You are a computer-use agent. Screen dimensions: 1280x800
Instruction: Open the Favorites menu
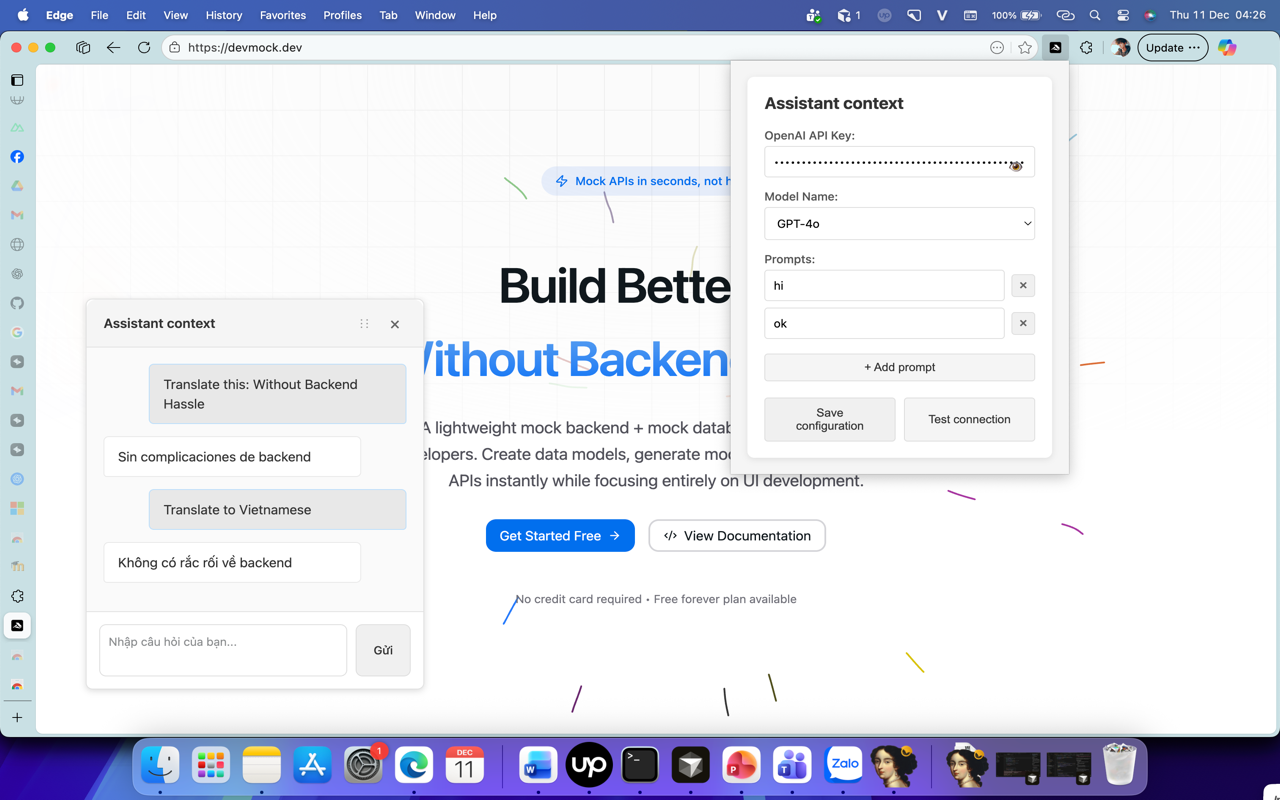click(x=282, y=15)
